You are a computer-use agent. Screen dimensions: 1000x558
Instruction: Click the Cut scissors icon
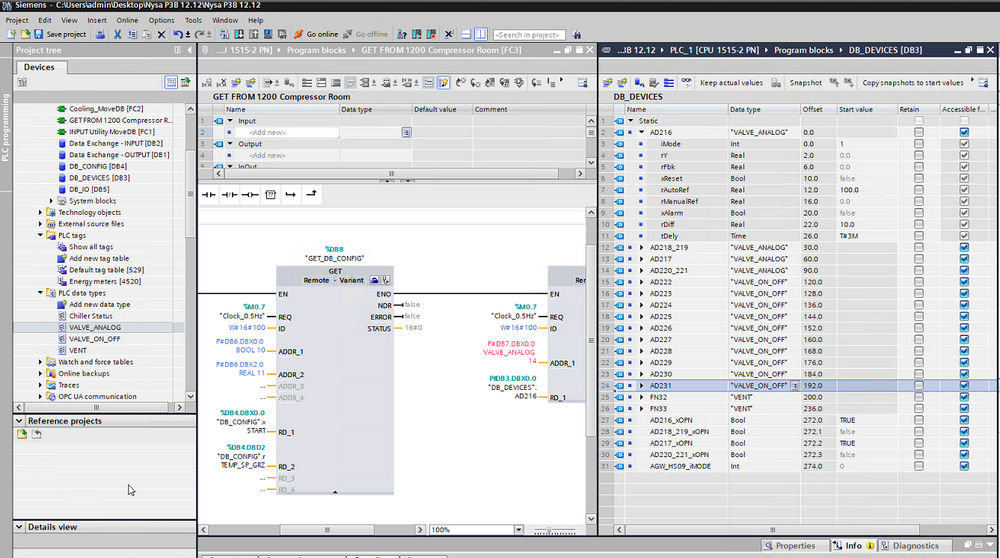coord(117,34)
